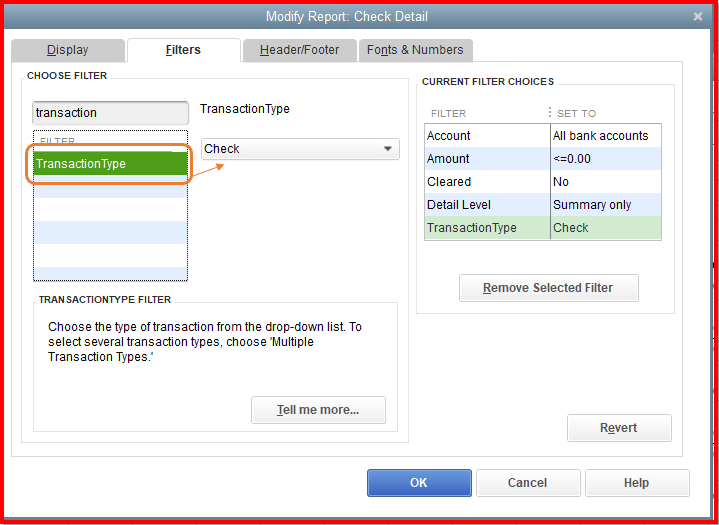Select the Account row in current filters
Image resolution: width=719 pixels, height=525 pixels.
[x=543, y=136]
